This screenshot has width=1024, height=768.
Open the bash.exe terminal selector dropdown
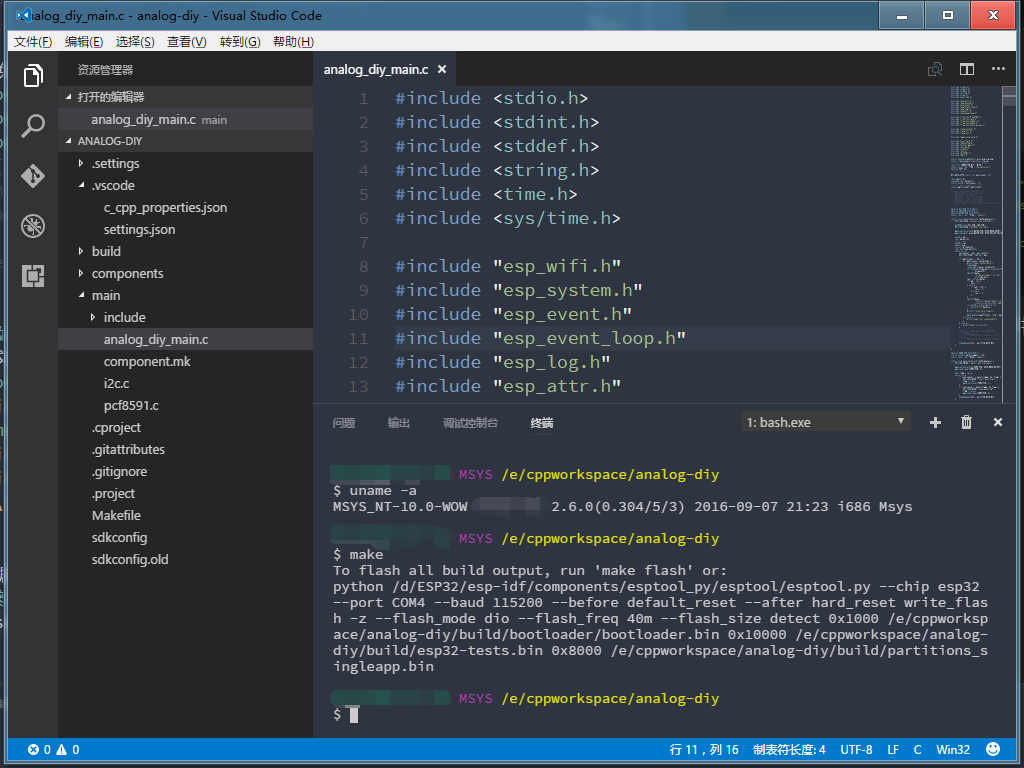826,423
